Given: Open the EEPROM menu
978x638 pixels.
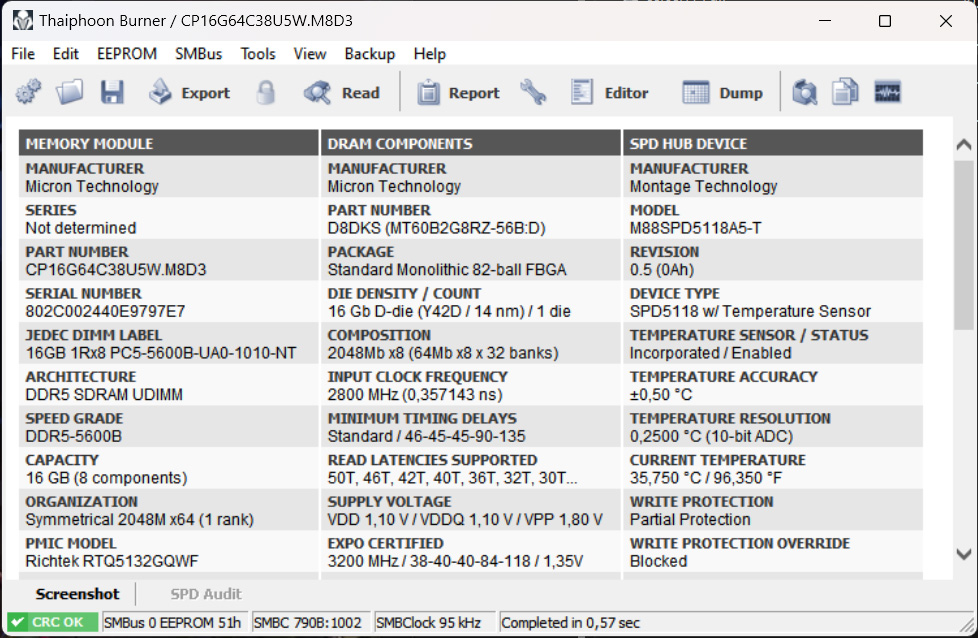Looking at the screenshot, I should [x=127, y=54].
